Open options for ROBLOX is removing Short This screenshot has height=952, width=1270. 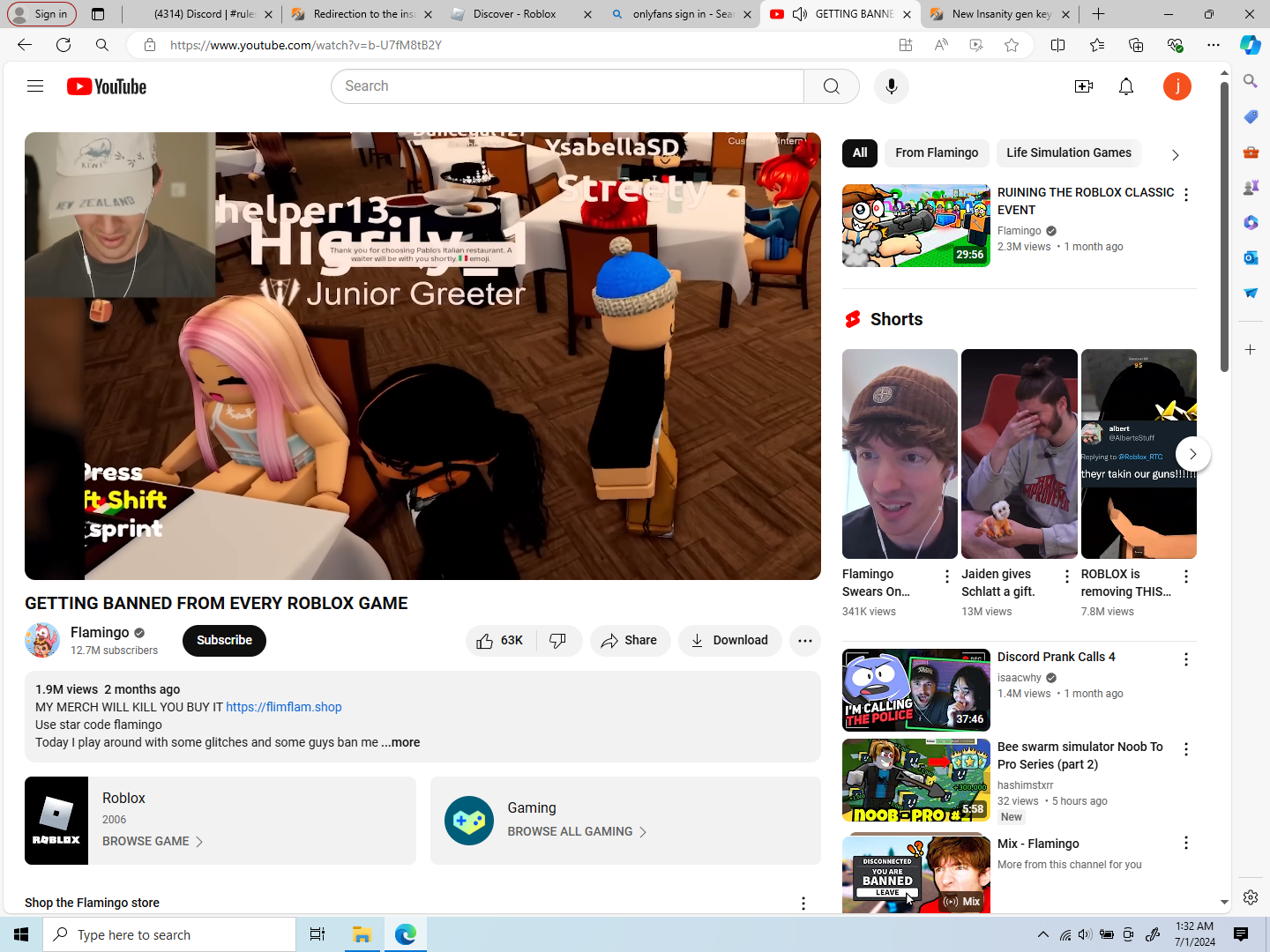pos(1186,576)
